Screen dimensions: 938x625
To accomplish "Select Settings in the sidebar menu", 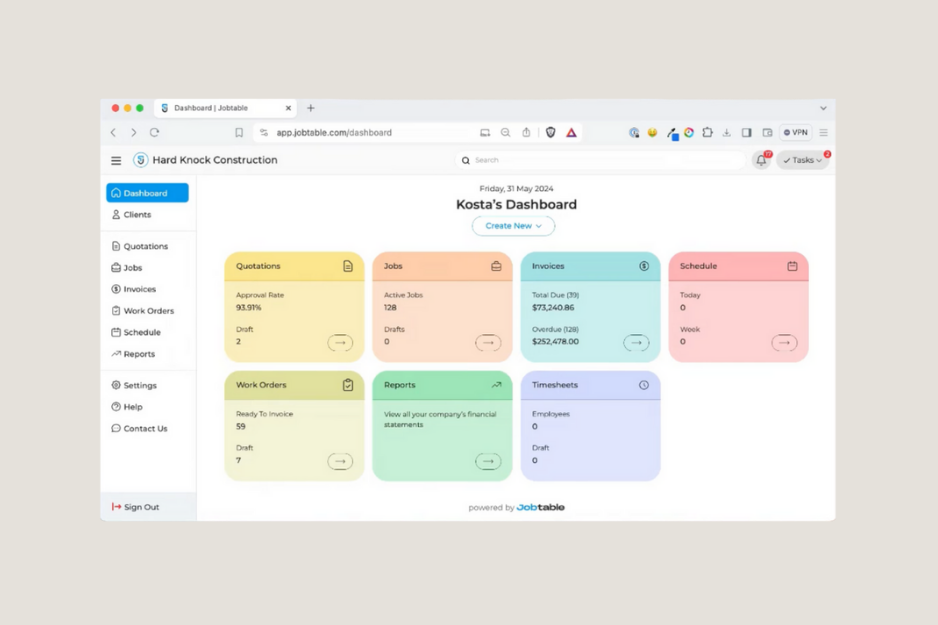I will tap(135, 385).
